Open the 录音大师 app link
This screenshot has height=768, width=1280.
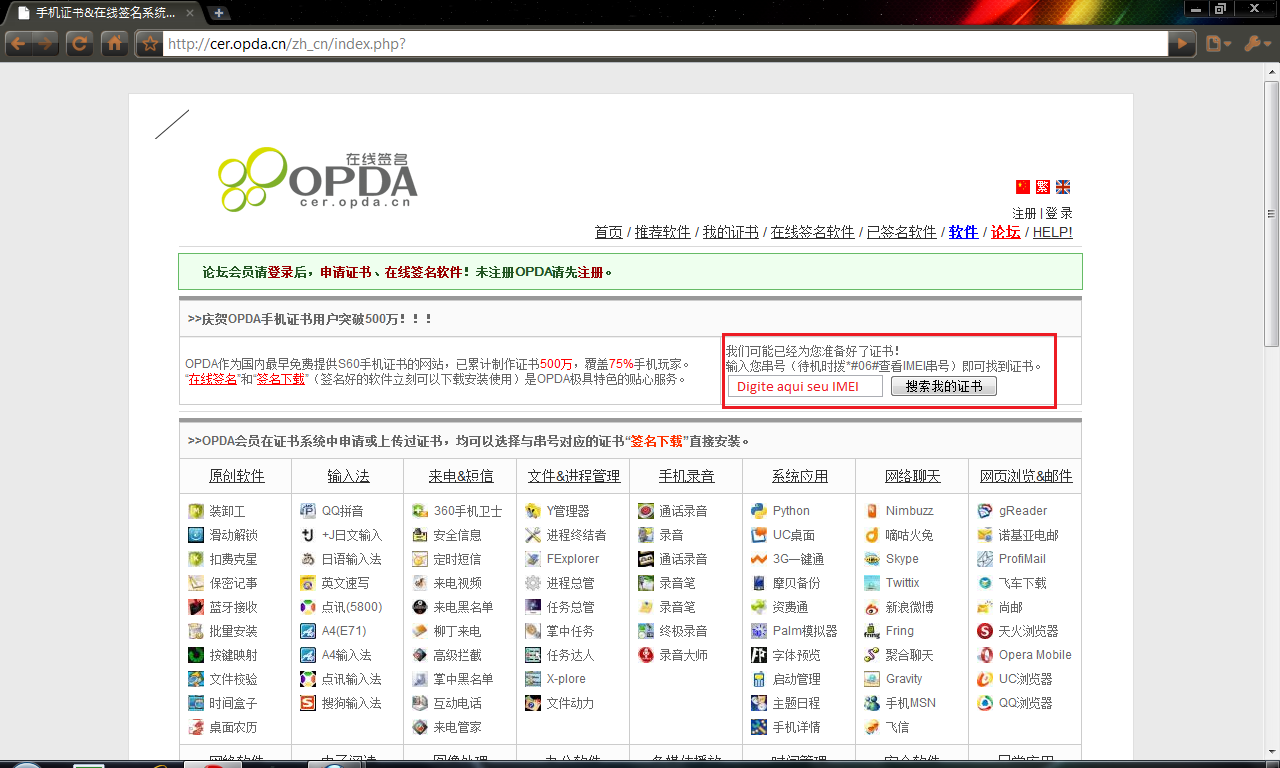[683, 655]
